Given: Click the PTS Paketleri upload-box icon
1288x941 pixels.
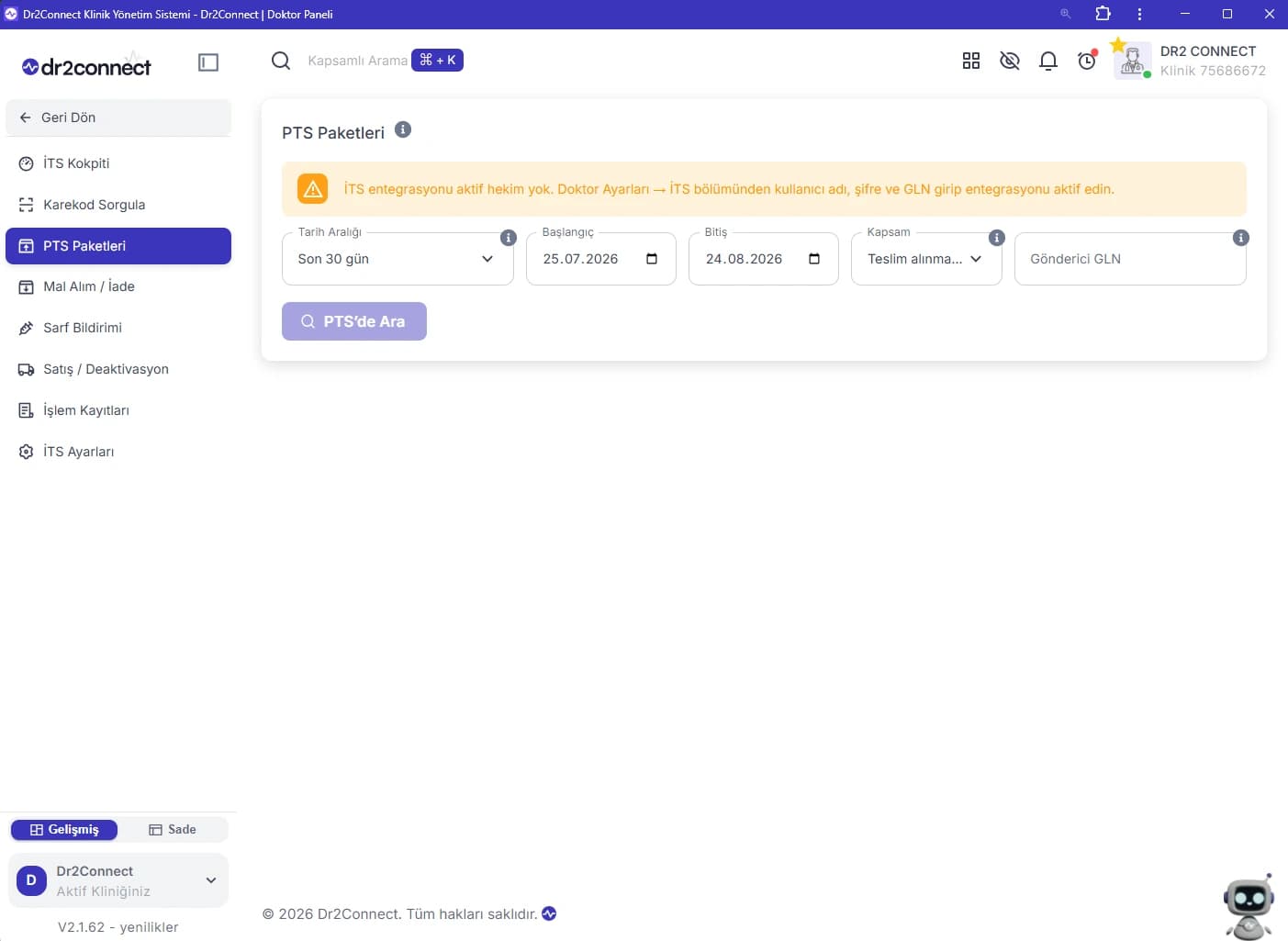Looking at the screenshot, I should [27, 246].
